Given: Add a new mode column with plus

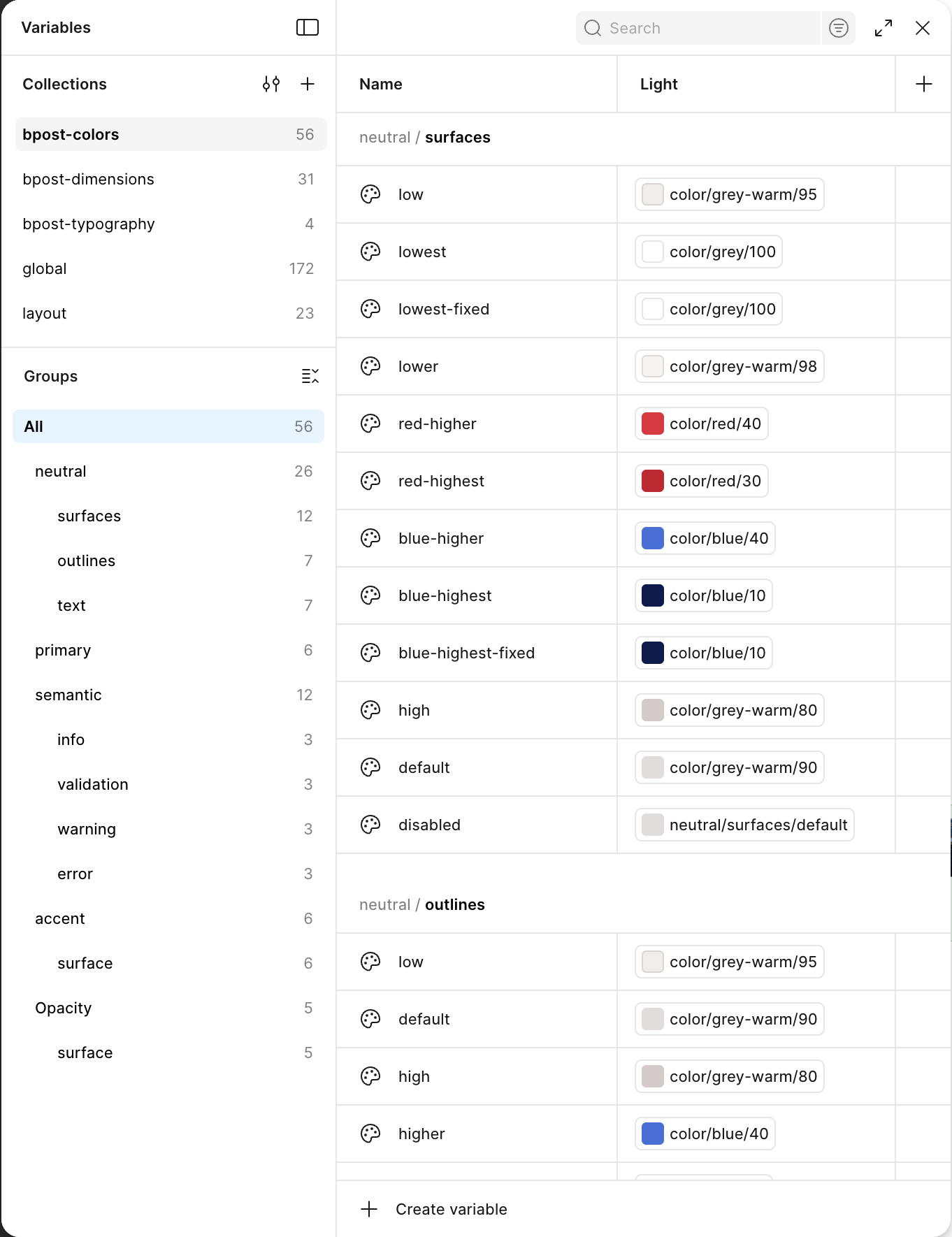Looking at the screenshot, I should [x=924, y=84].
